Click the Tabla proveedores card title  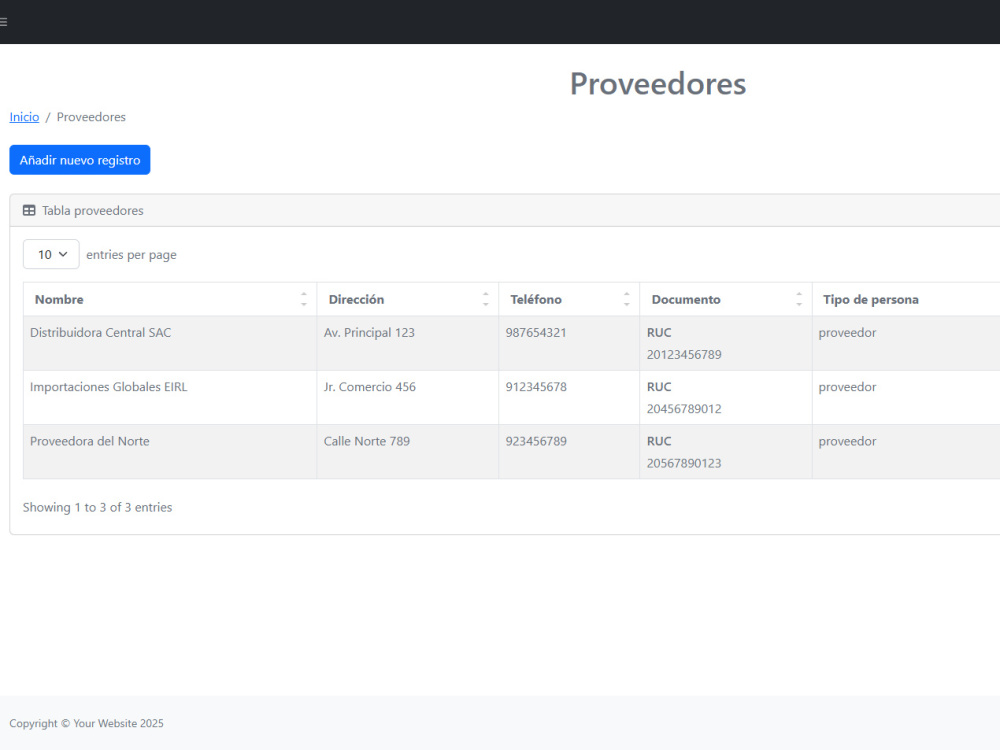coord(92,210)
